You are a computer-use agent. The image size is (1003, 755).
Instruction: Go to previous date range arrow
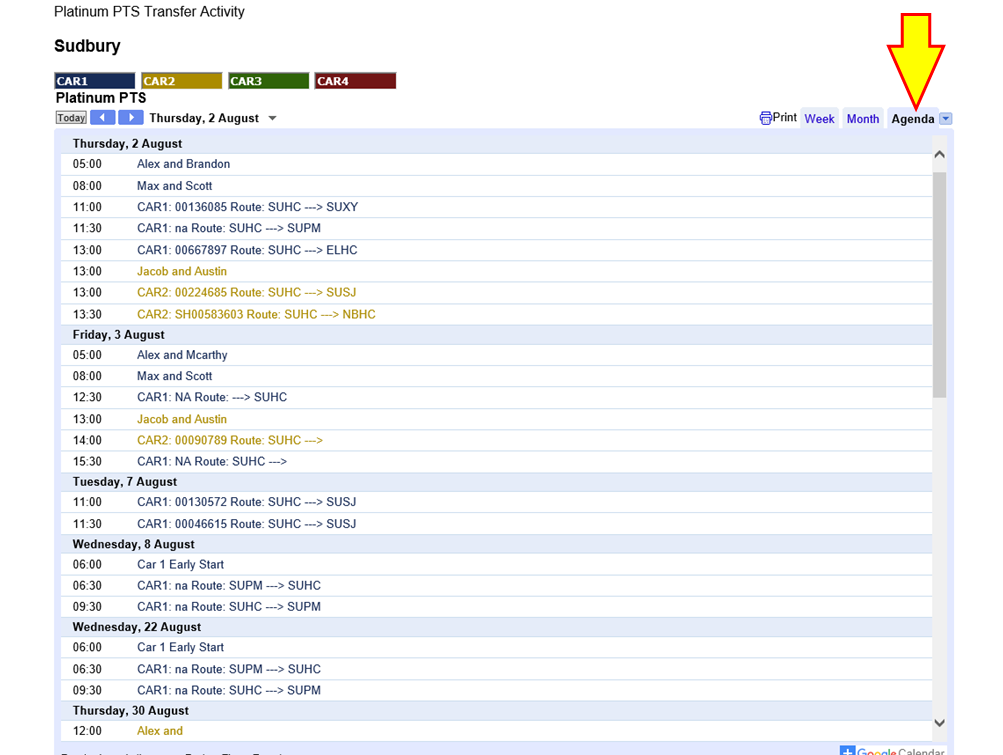[x=102, y=118]
